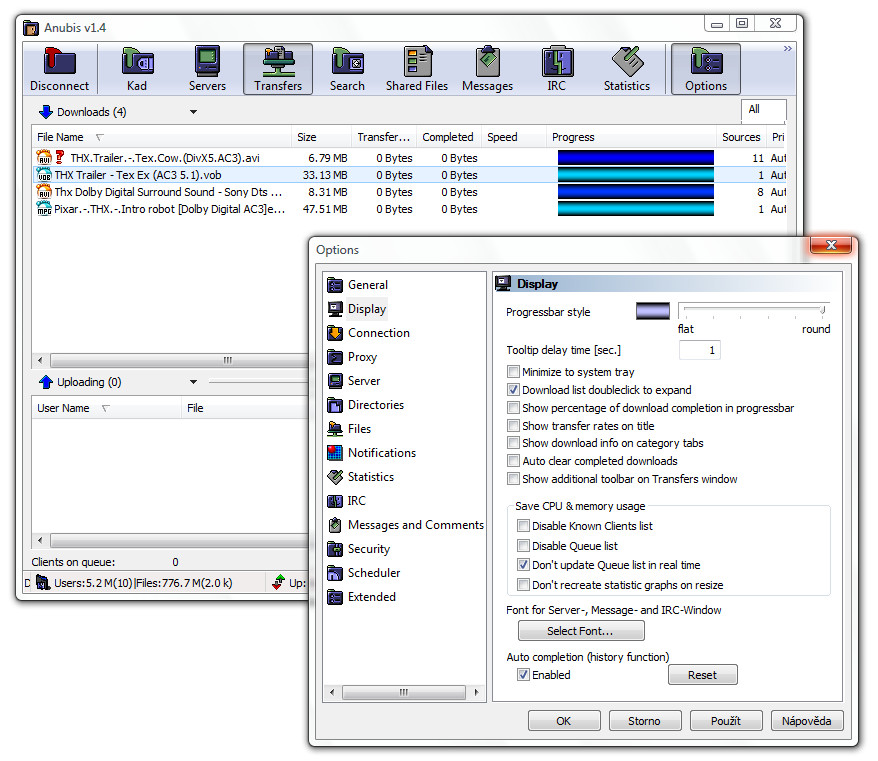Screen dimensions: 878x761
Task: Sort by Sources column header
Action: click(741, 137)
